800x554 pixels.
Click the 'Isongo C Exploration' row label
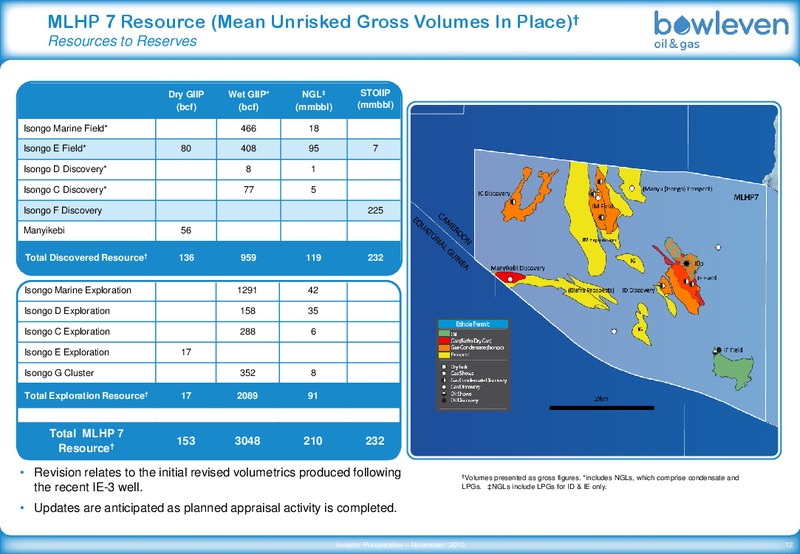(x=67, y=332)
